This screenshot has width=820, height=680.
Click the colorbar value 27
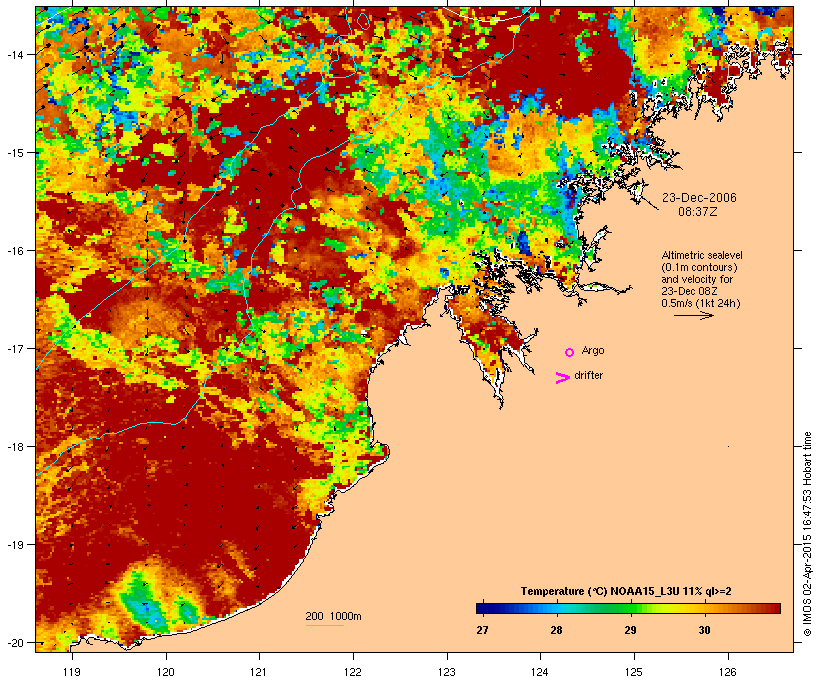coord(482,630)
